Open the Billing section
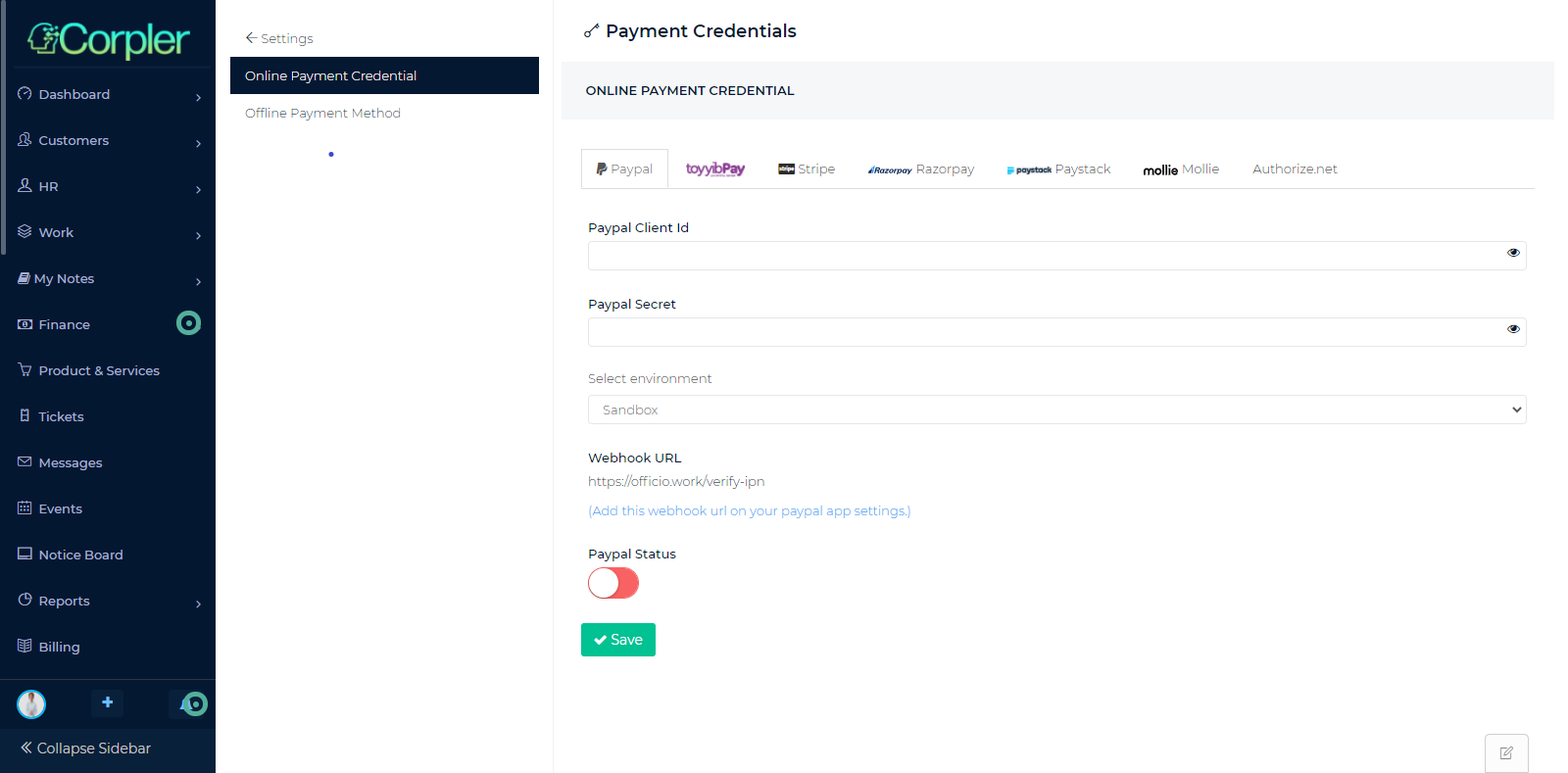Viewport: 1568px width, 773px height. 60,647
